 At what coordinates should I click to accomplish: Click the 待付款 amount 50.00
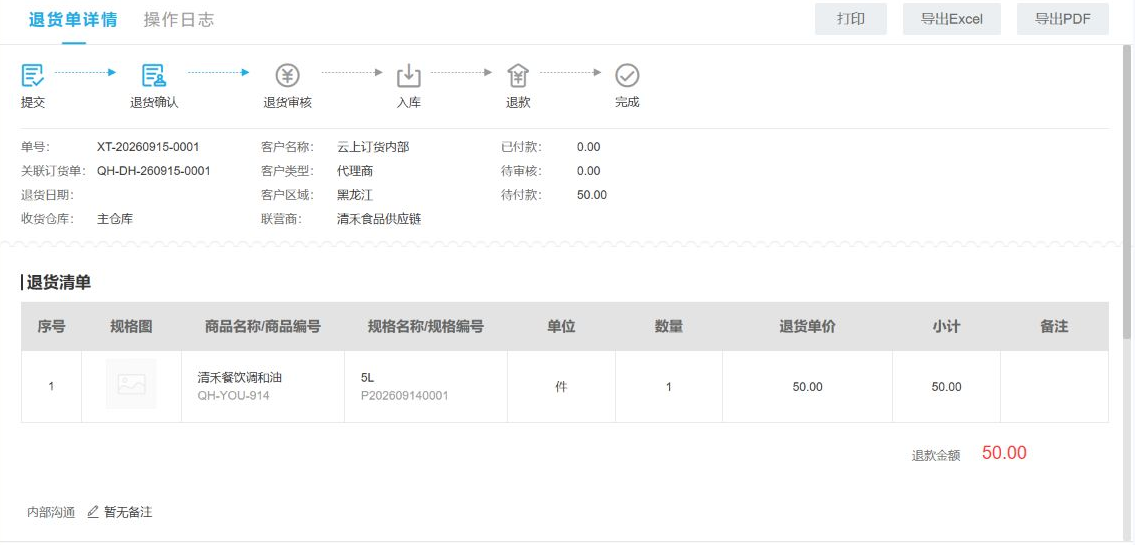click(x=592, y=195)
